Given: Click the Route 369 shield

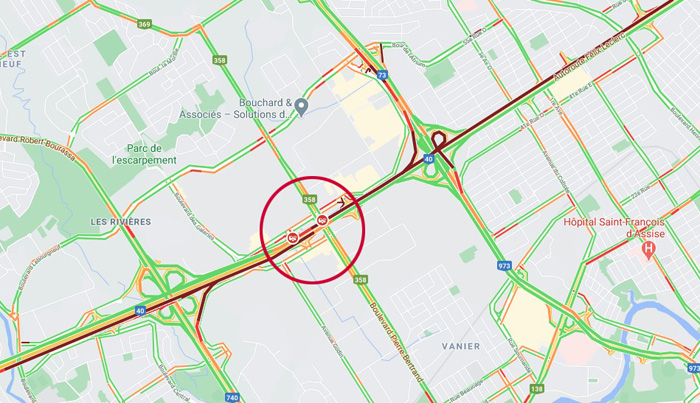Looking at the screenshot, I should coord(144,24).
